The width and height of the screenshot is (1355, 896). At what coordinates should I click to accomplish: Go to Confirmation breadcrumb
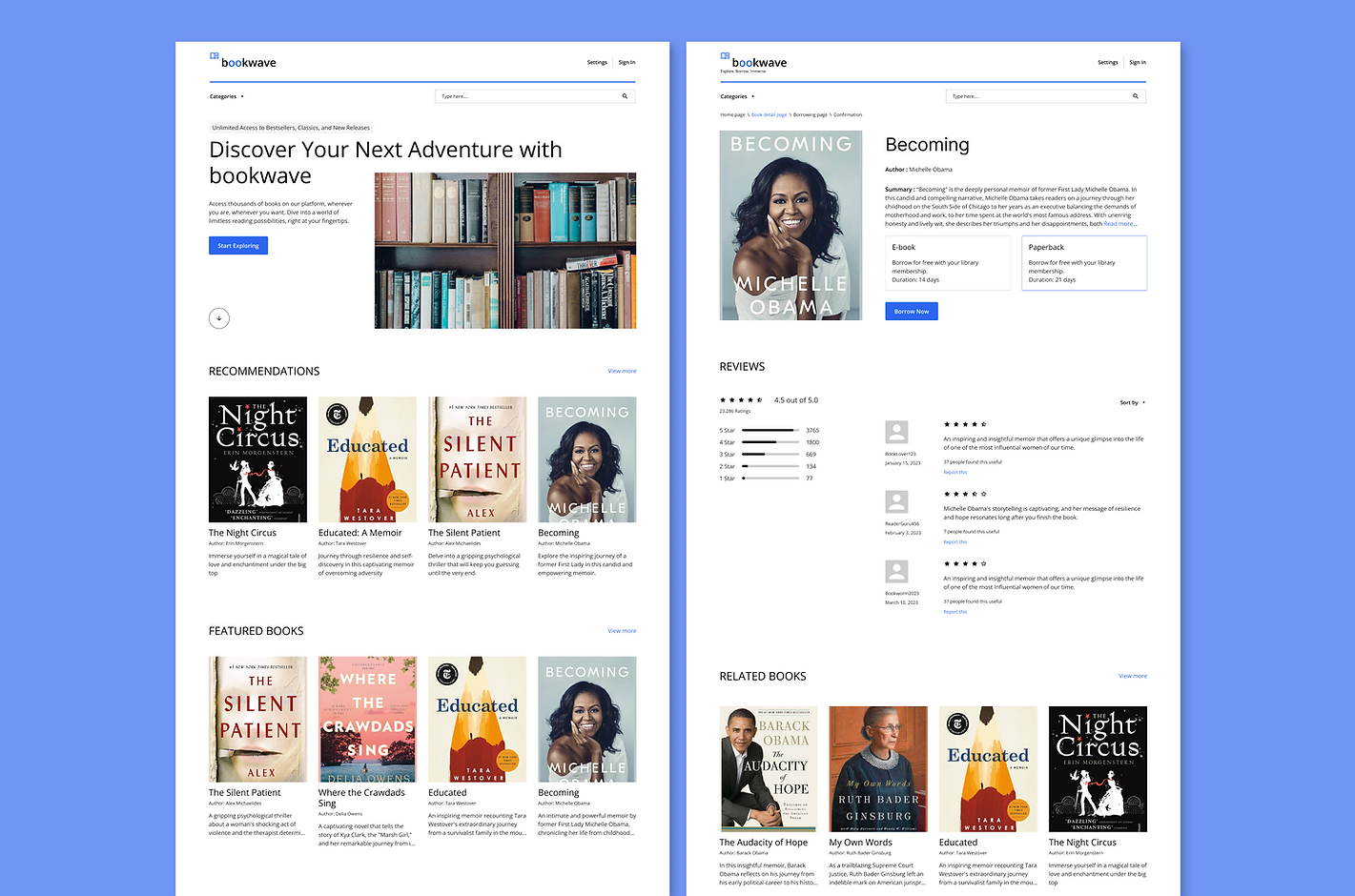tap(848, 114)
